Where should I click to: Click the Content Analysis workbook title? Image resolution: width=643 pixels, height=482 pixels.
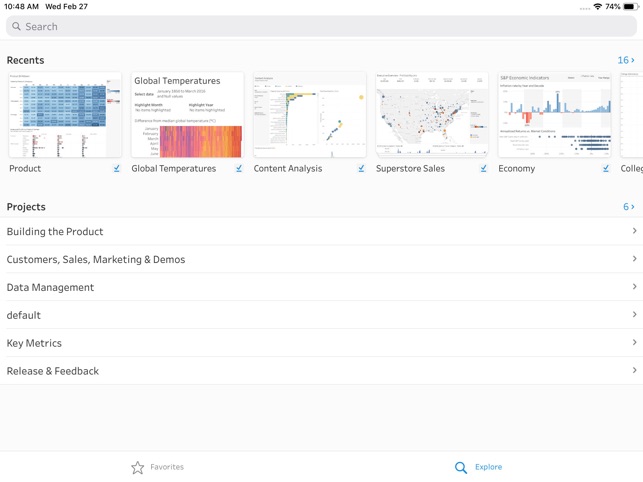click(x=288, y=169)
